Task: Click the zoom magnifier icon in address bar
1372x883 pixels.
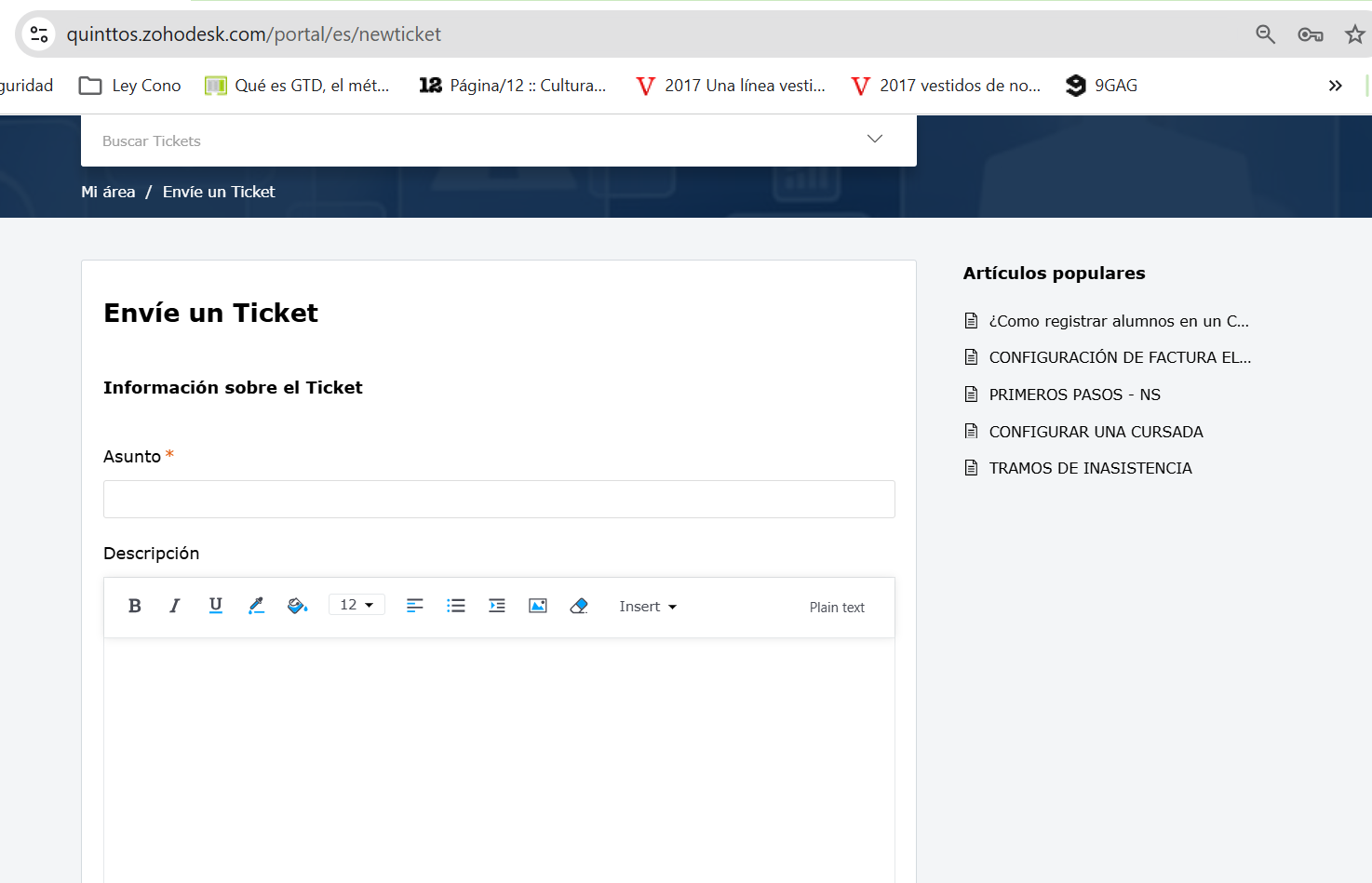Action: click(1265, 34)
